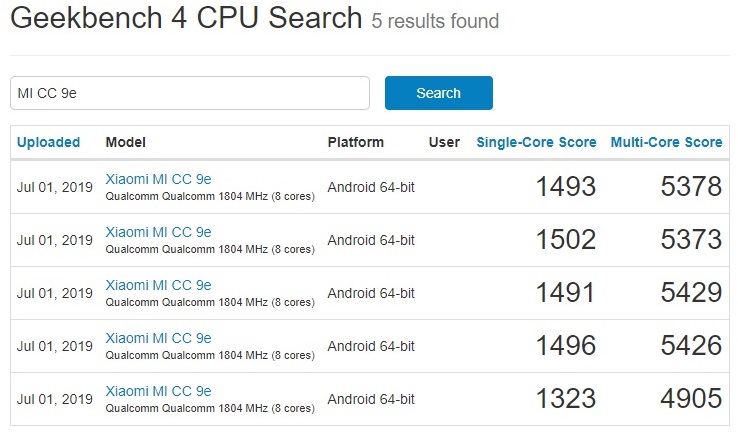The height and width of the screenshot is (433, 738).
Task: Click the Platform column header
Action: (355, 142)
